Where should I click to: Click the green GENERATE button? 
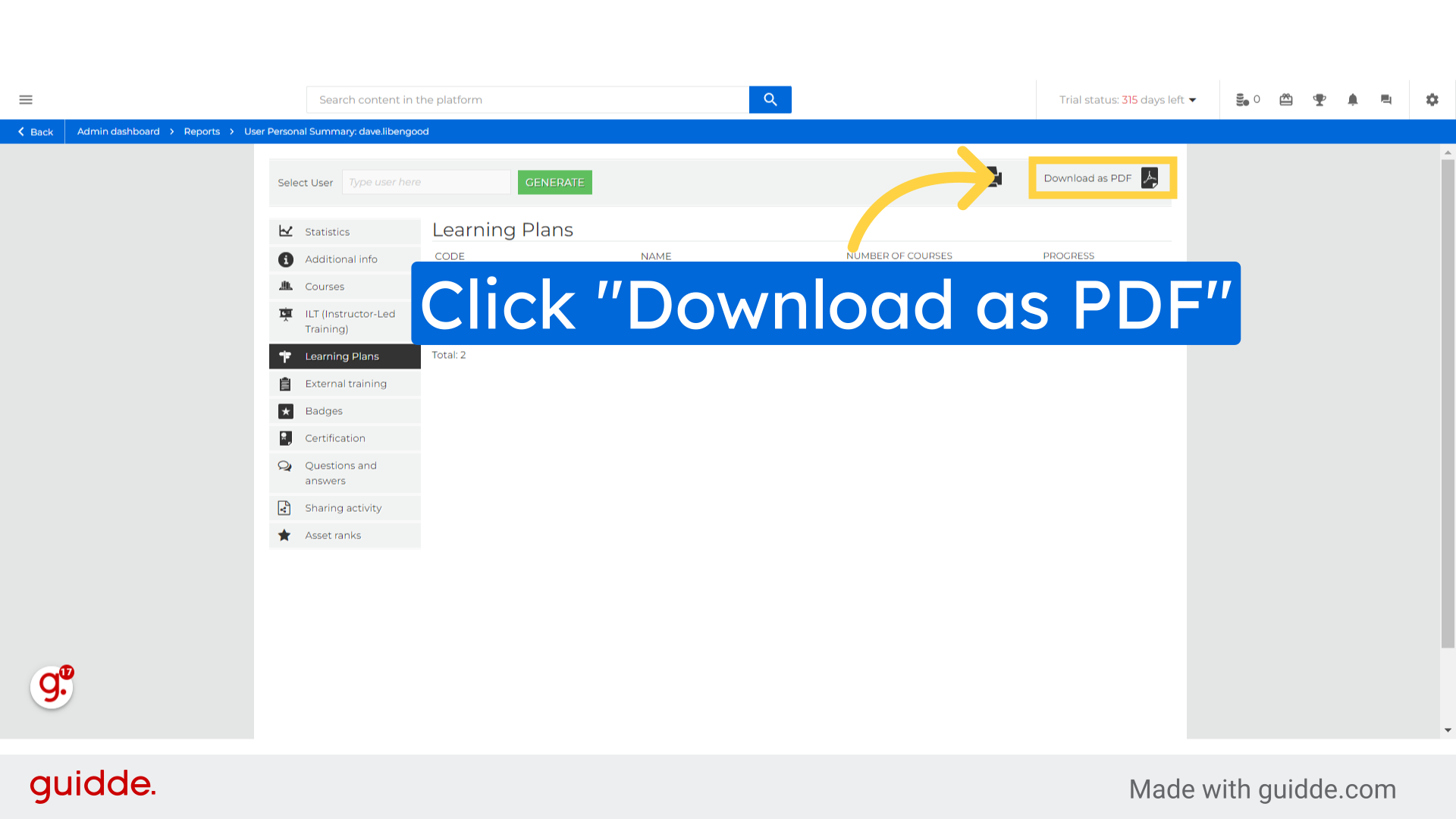554,182
